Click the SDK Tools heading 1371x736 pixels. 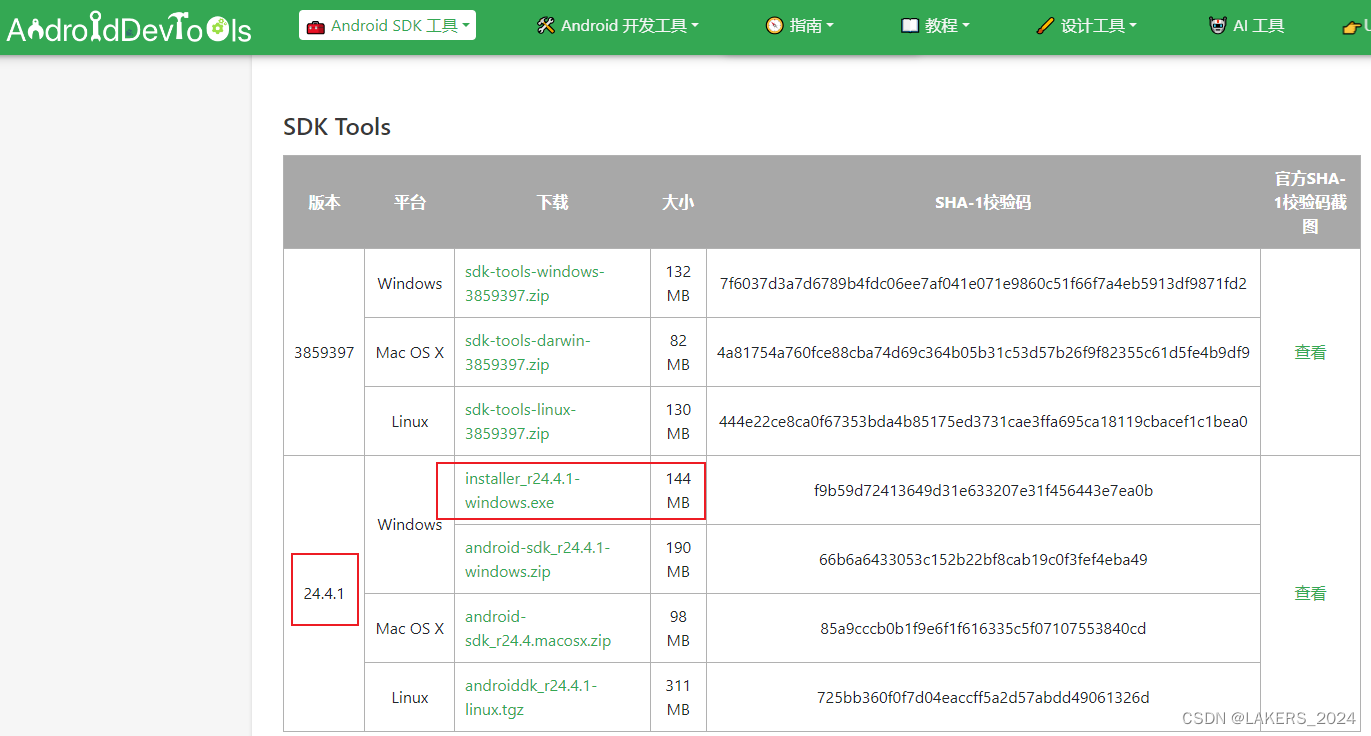(337, 127)
